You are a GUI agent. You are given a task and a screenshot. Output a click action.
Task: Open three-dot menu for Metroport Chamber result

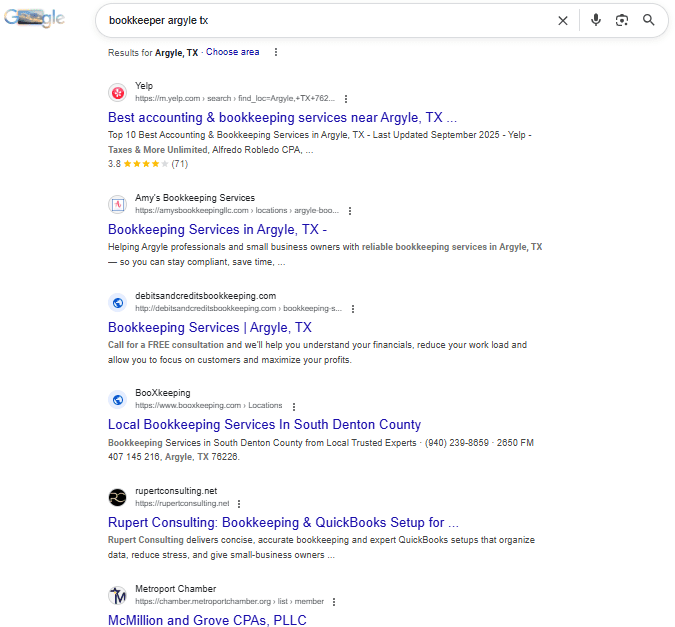pos(334,602)
